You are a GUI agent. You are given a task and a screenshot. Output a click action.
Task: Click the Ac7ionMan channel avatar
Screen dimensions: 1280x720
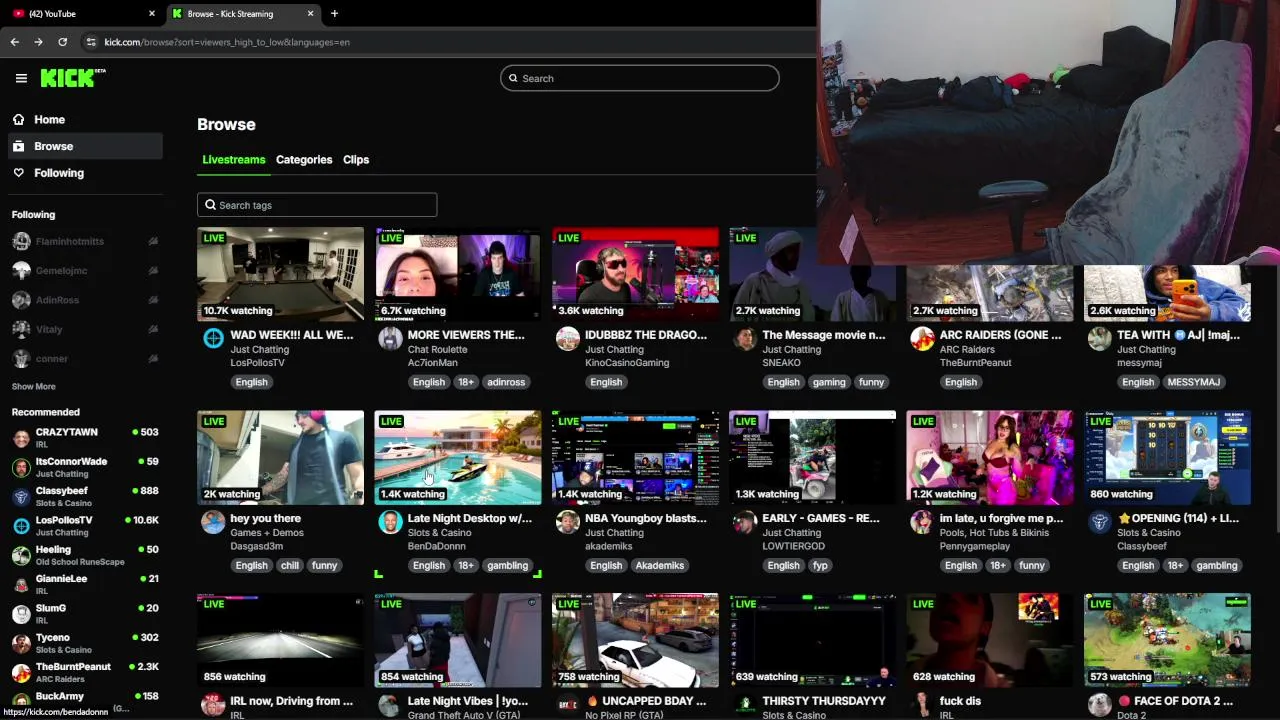(390, 339)
